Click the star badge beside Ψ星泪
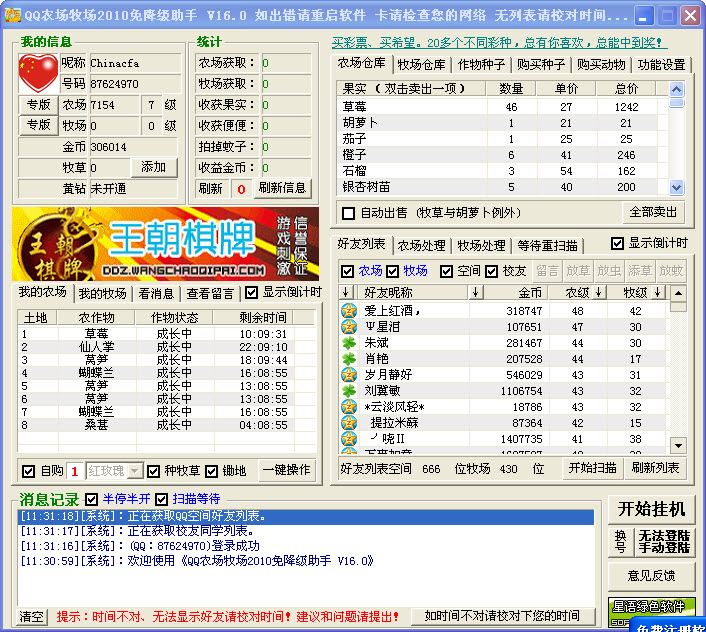Screen dimensions: 706x632 pos(348,327)
